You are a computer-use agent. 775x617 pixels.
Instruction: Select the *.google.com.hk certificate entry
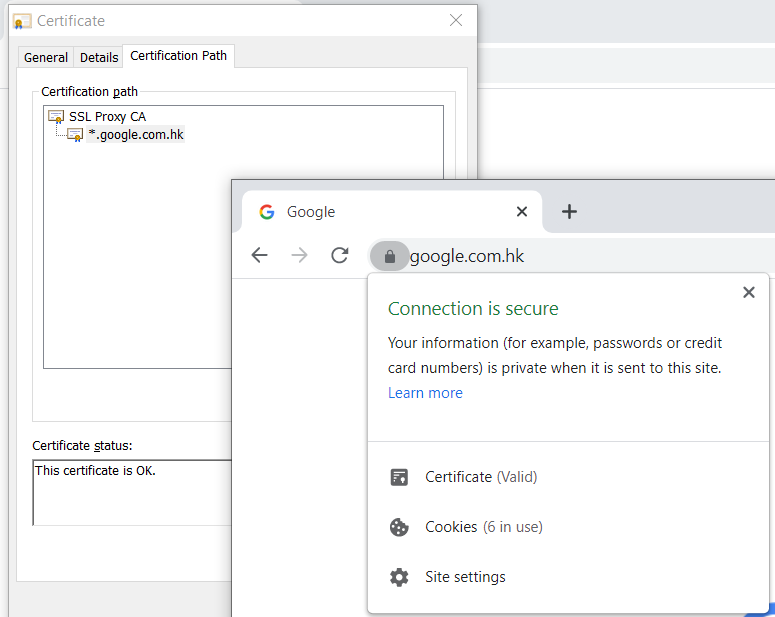(x=135, y=135)
